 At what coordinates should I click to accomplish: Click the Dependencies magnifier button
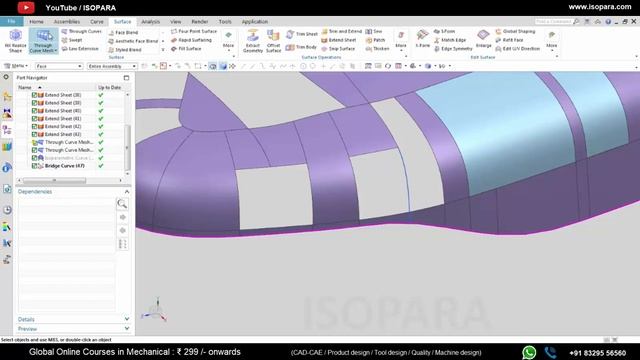[x=122, y=204]
